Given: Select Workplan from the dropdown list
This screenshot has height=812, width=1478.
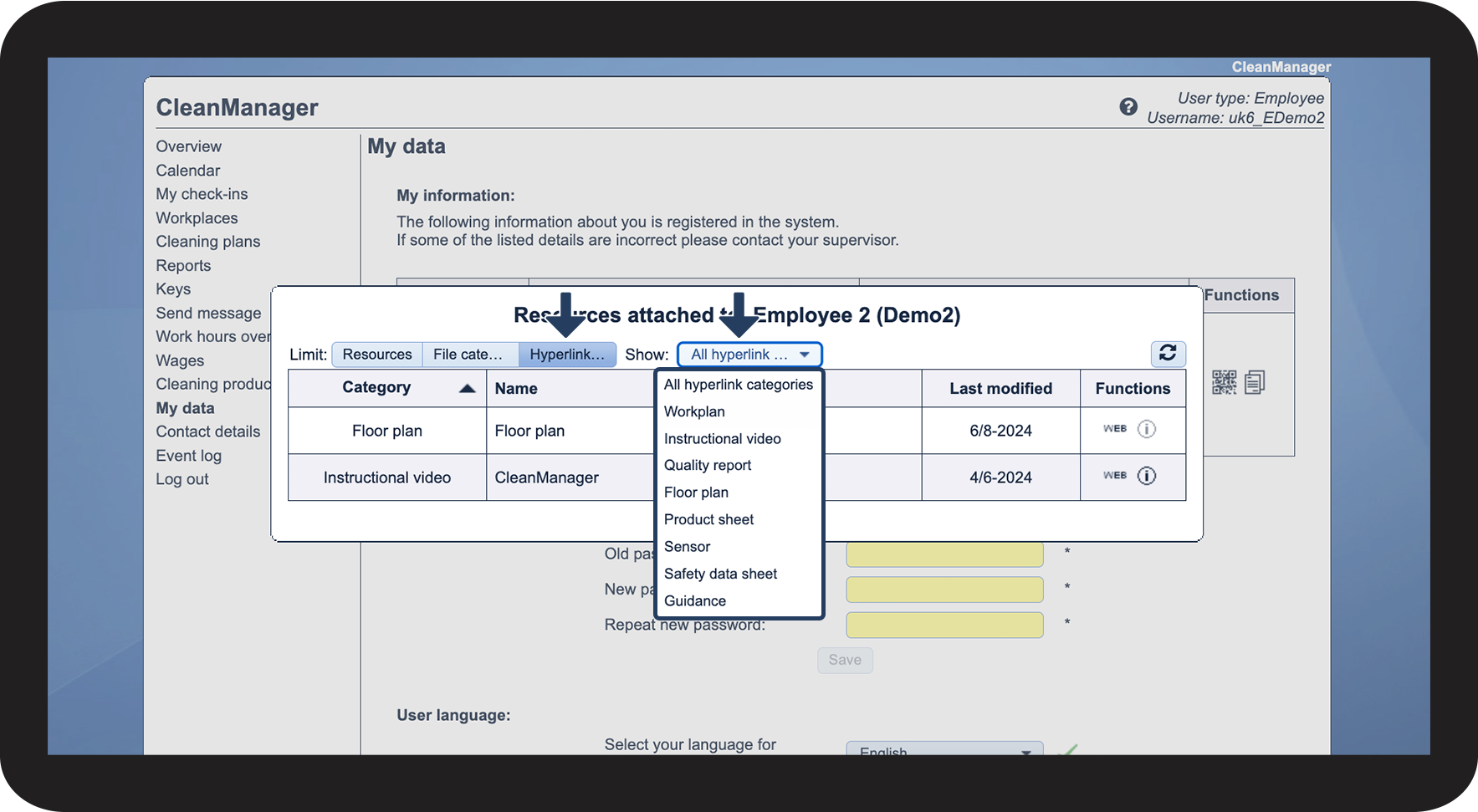Looking at the screenshot, I should (694, 411).
